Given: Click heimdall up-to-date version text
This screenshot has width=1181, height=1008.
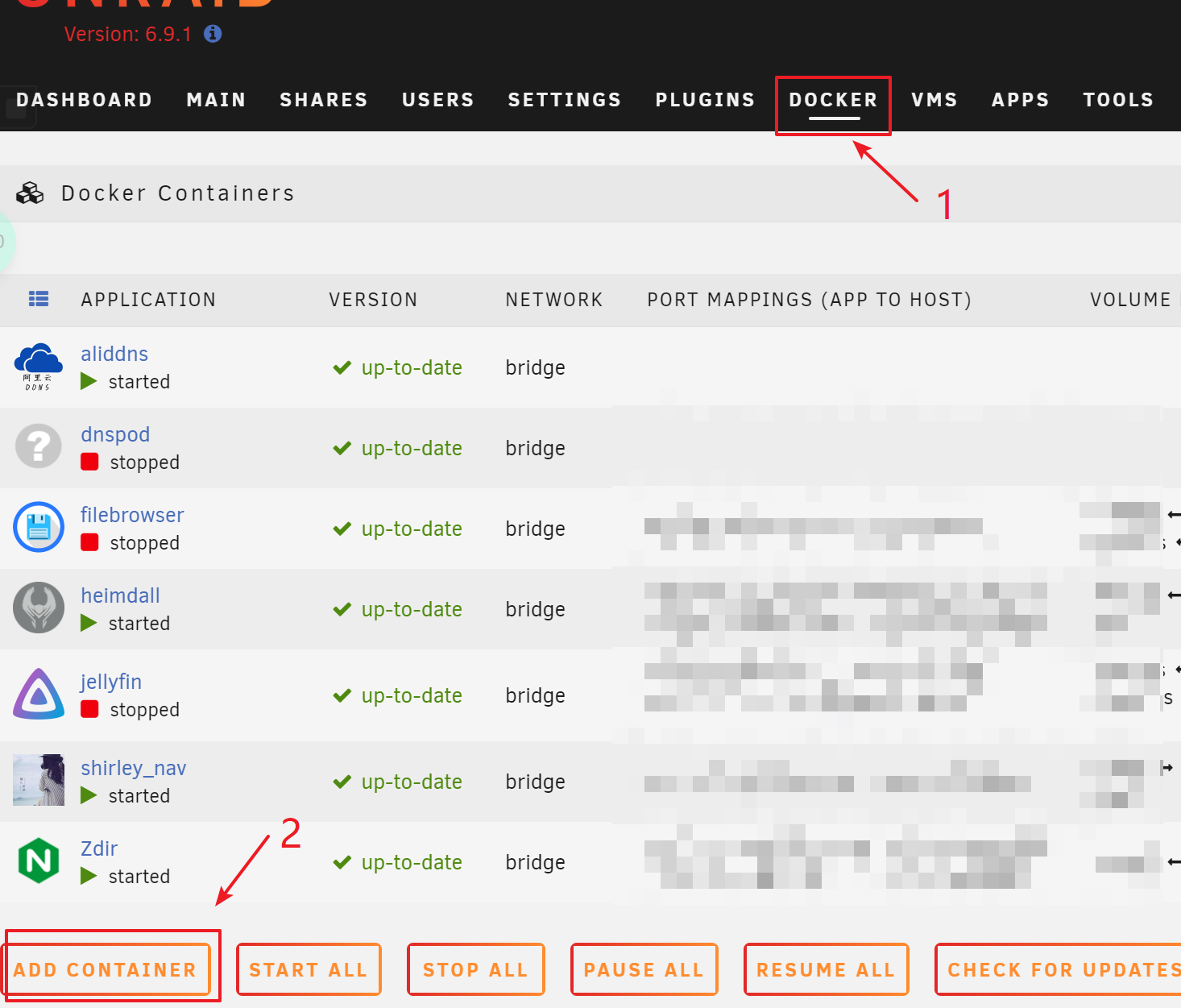Looking at the screenshot, I should coord(412,609).
